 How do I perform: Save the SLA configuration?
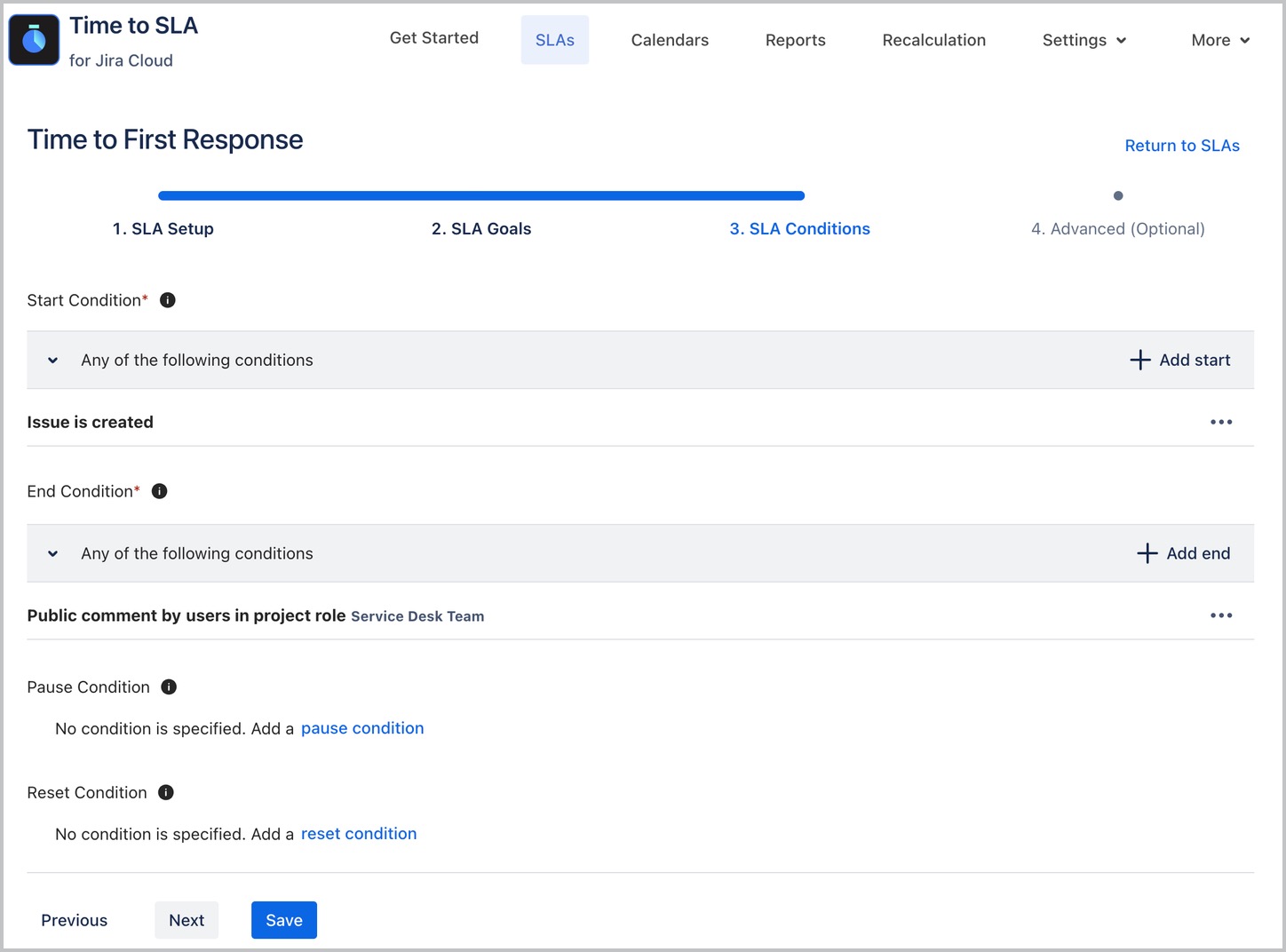(283, 920)
